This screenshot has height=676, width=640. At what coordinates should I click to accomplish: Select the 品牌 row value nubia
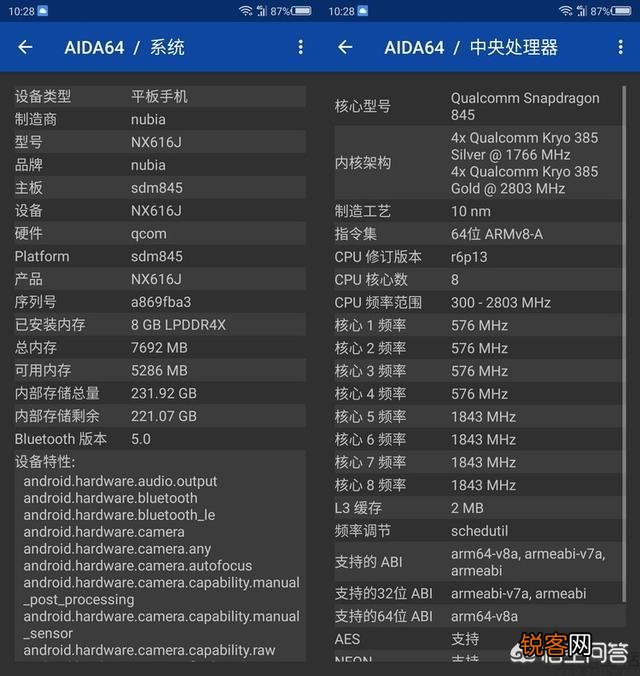pos(148,165)
